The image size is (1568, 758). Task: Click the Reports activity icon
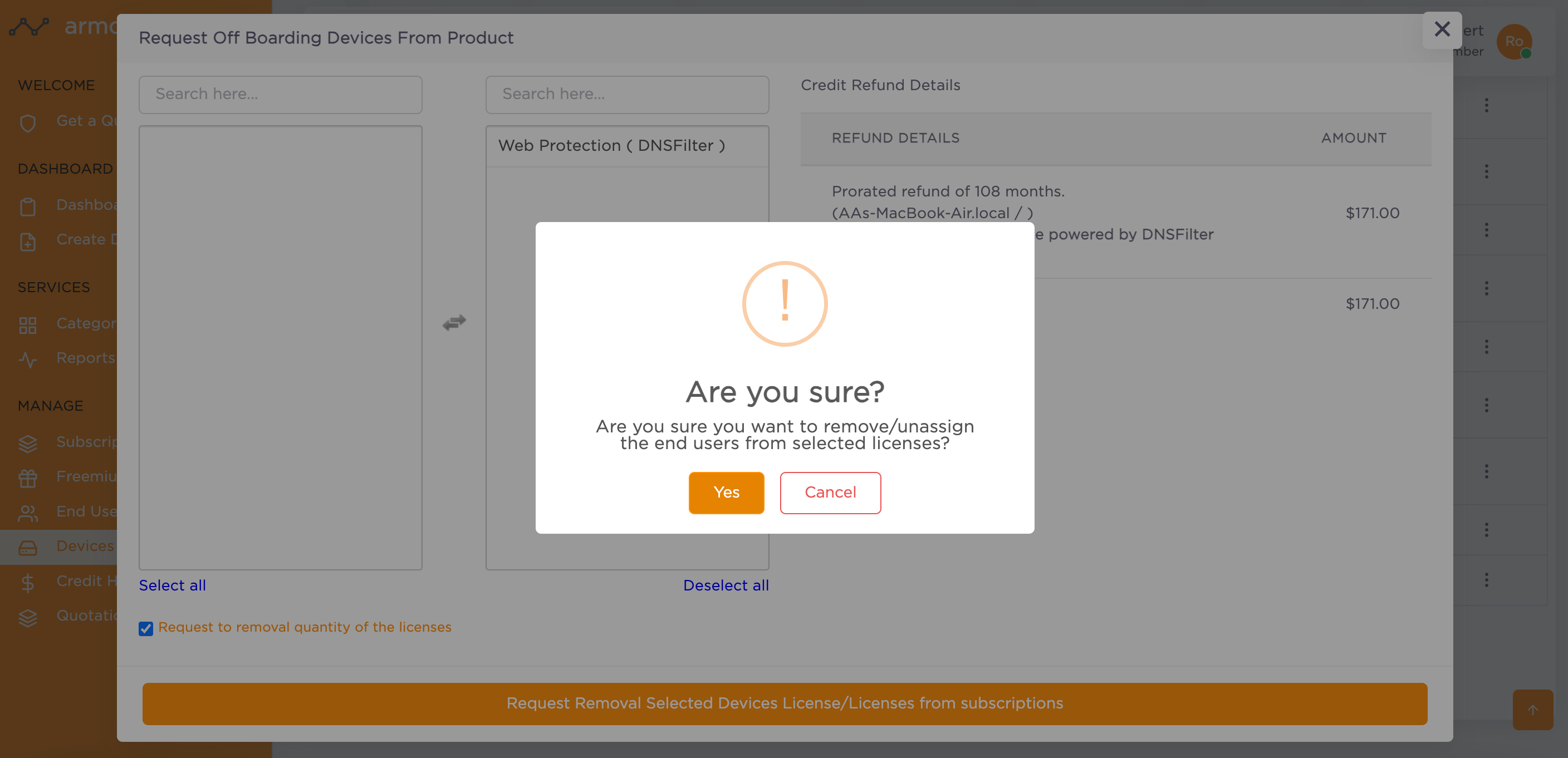tap(27, 360)
